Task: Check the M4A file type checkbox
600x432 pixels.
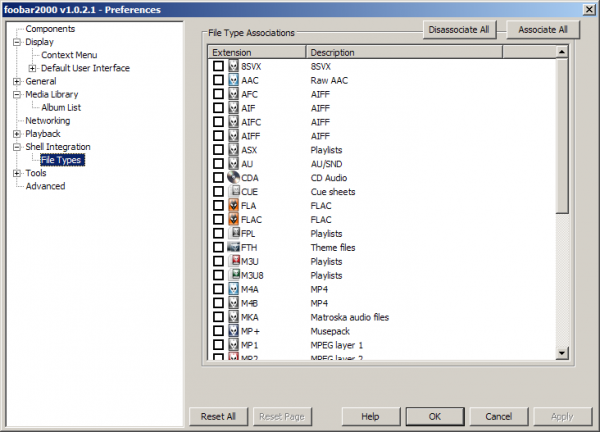Action: pyautogui.click(x=218, y=289)
